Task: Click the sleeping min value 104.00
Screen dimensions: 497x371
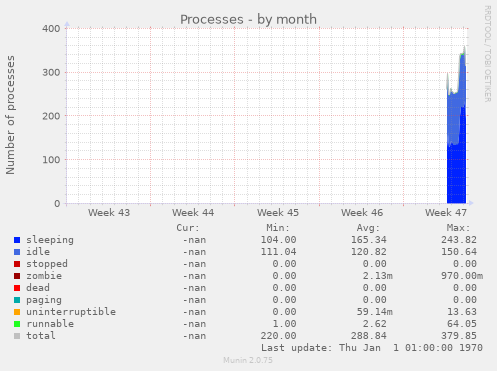Action: [x=278, y=240]
